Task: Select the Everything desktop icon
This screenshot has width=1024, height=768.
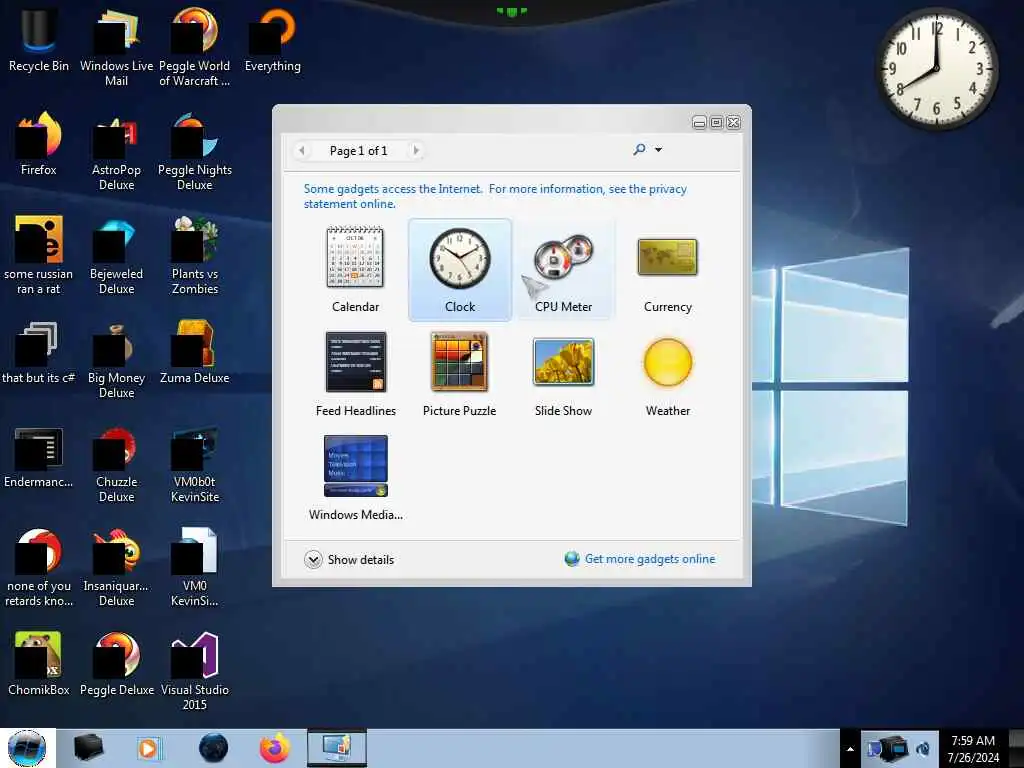Action: coord(272,40)
